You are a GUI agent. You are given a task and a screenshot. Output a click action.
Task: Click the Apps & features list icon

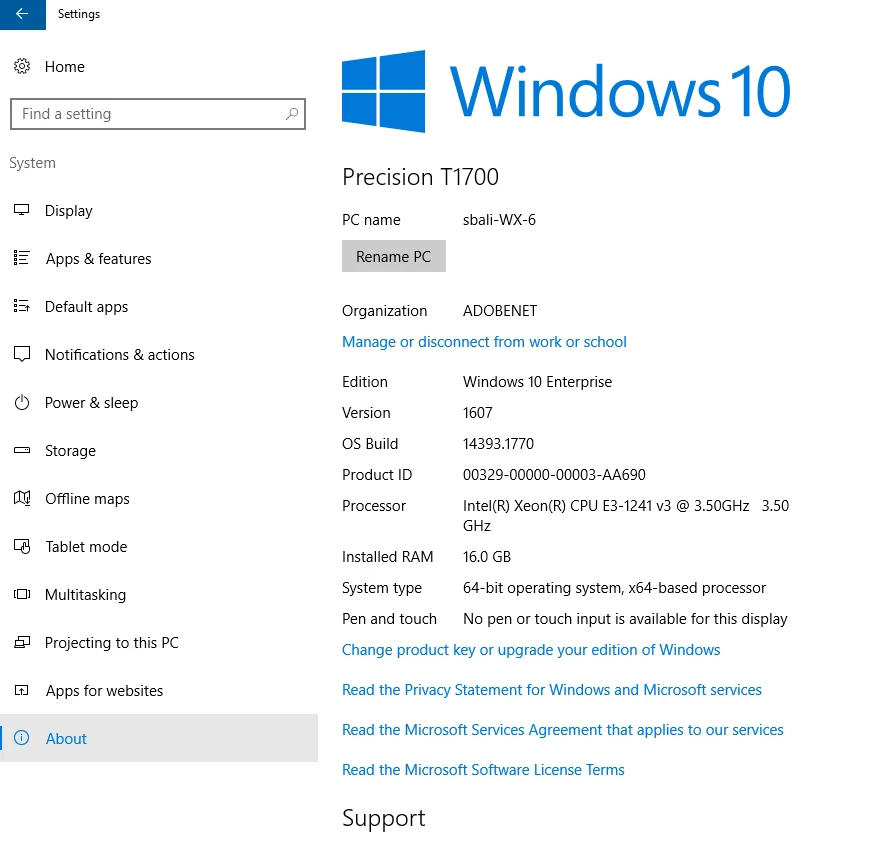(22, 258)
